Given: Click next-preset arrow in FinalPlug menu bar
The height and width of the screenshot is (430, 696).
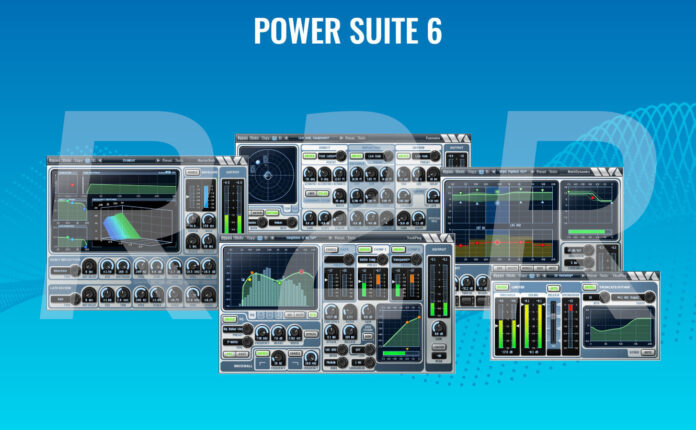Looking at the screenshot, I should pyautogui.click(x=583, y=276).
